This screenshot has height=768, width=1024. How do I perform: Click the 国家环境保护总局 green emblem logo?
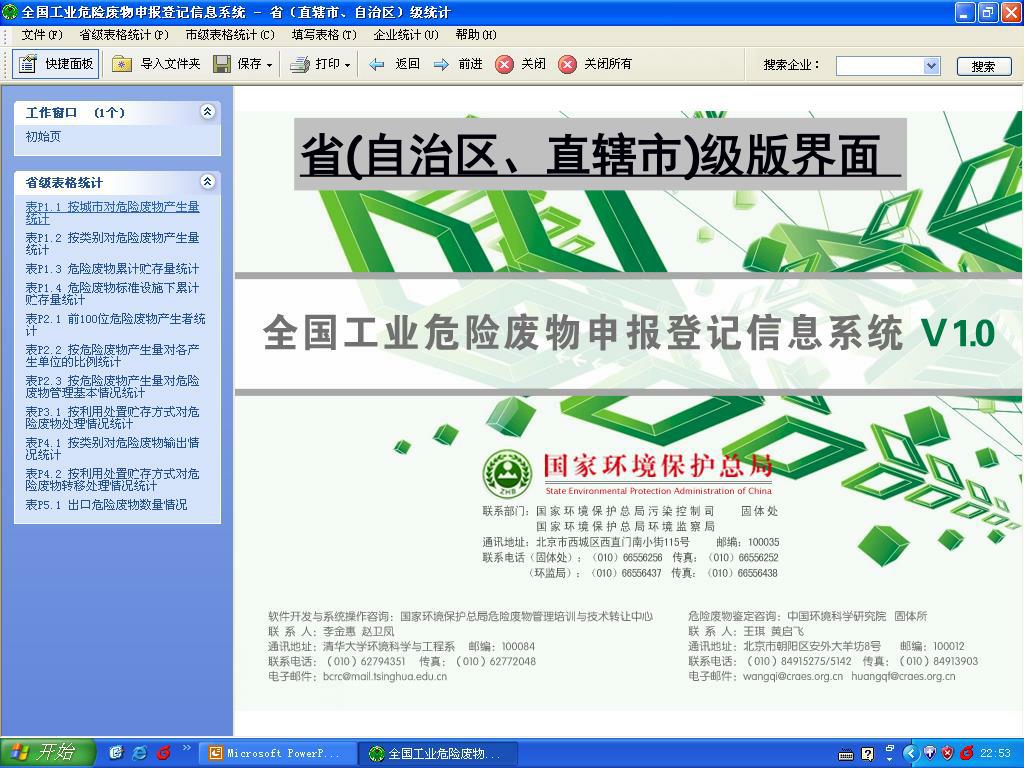507,474
